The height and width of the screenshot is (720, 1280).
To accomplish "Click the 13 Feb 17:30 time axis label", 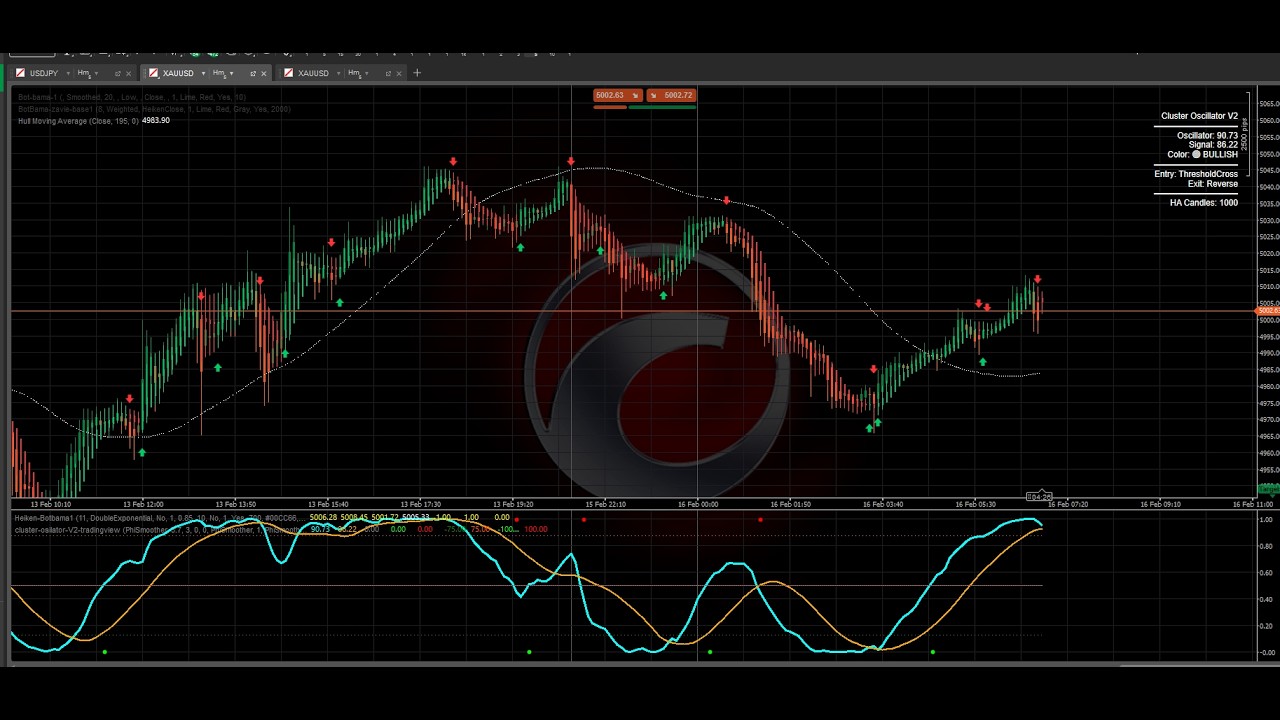I will [x=420, y=504].
